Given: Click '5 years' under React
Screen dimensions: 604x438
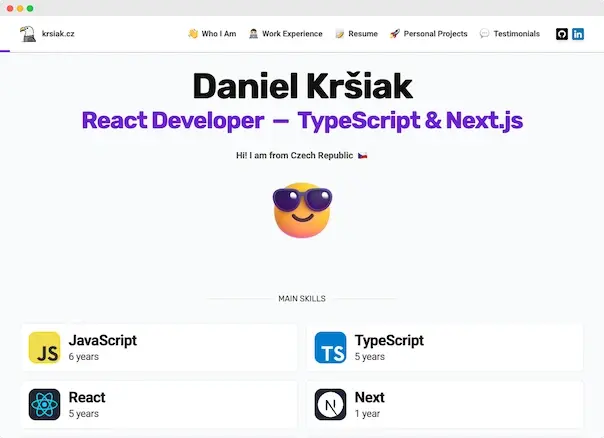Looking at the screenshot, I should coord(84,414).
